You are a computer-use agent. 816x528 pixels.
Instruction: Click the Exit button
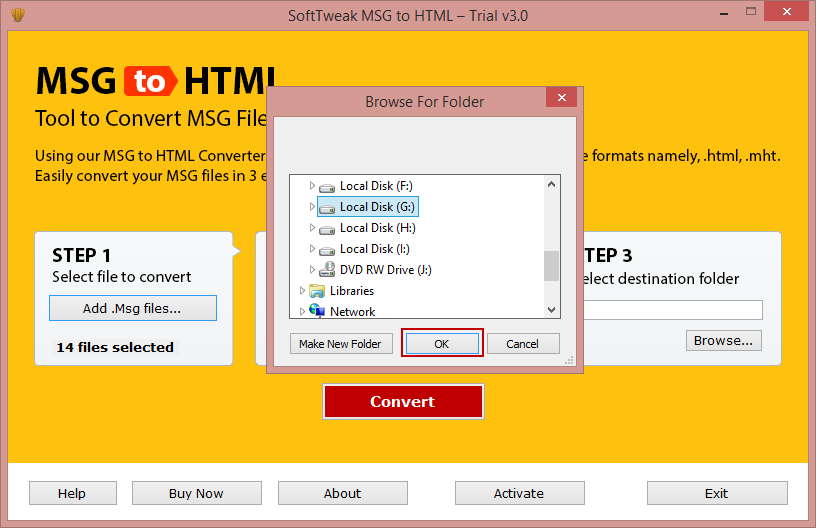717,493
